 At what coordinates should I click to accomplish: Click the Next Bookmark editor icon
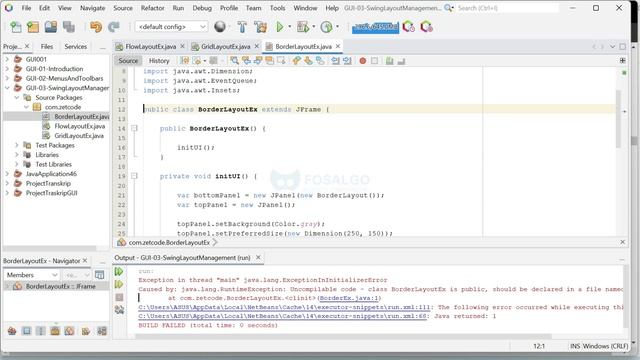[308, 61]
